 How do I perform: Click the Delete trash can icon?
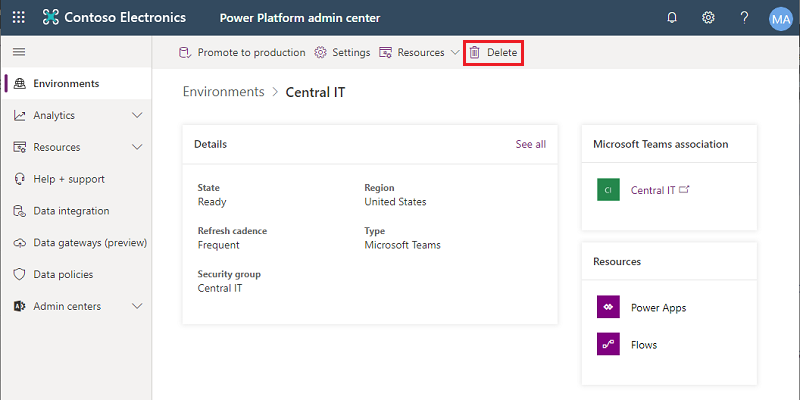(x=474, y=53)
